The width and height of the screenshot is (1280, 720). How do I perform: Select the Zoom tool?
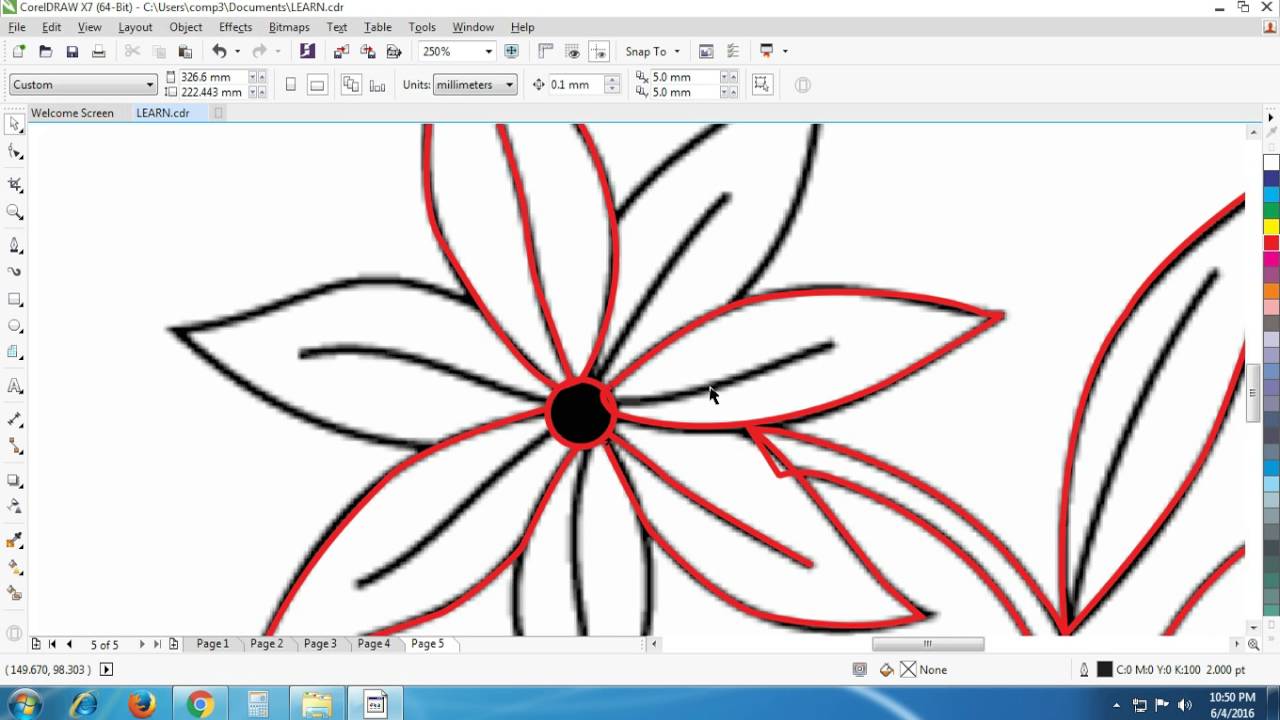coord(14,211)
